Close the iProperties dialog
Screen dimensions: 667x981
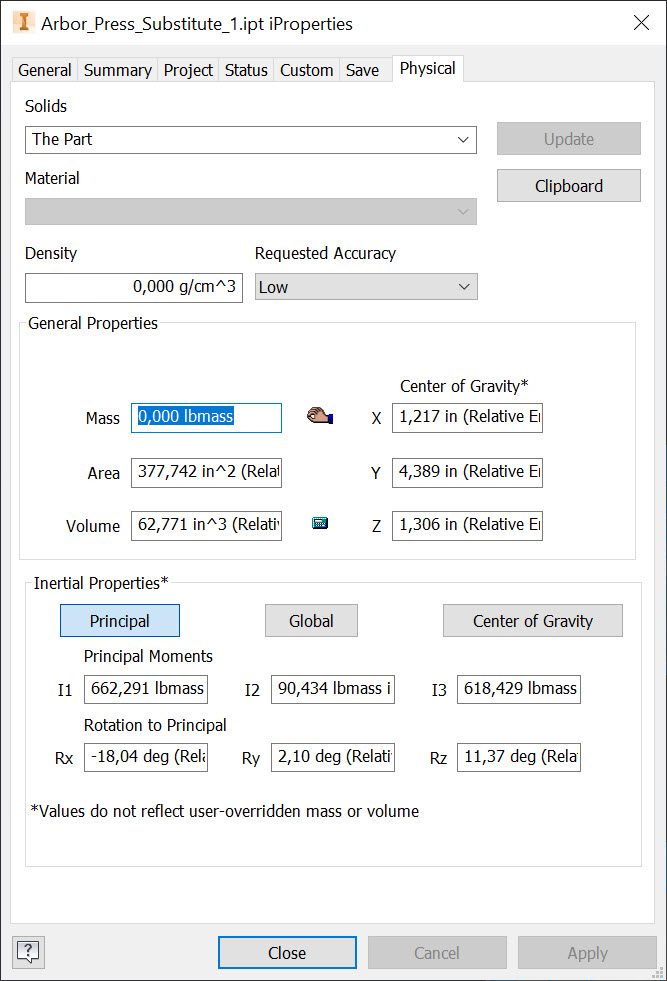point(286,952)
